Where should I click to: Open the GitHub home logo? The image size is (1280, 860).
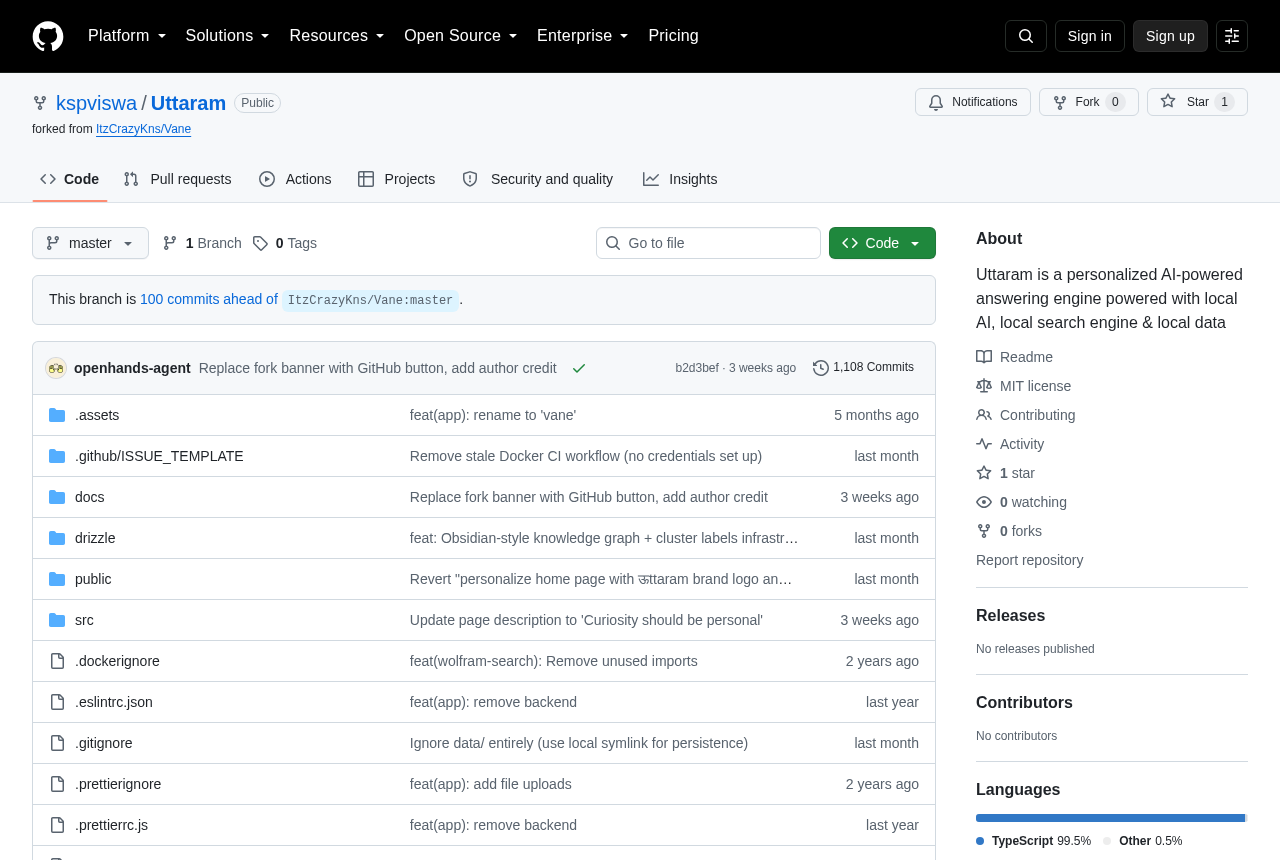tap(48, 36)
